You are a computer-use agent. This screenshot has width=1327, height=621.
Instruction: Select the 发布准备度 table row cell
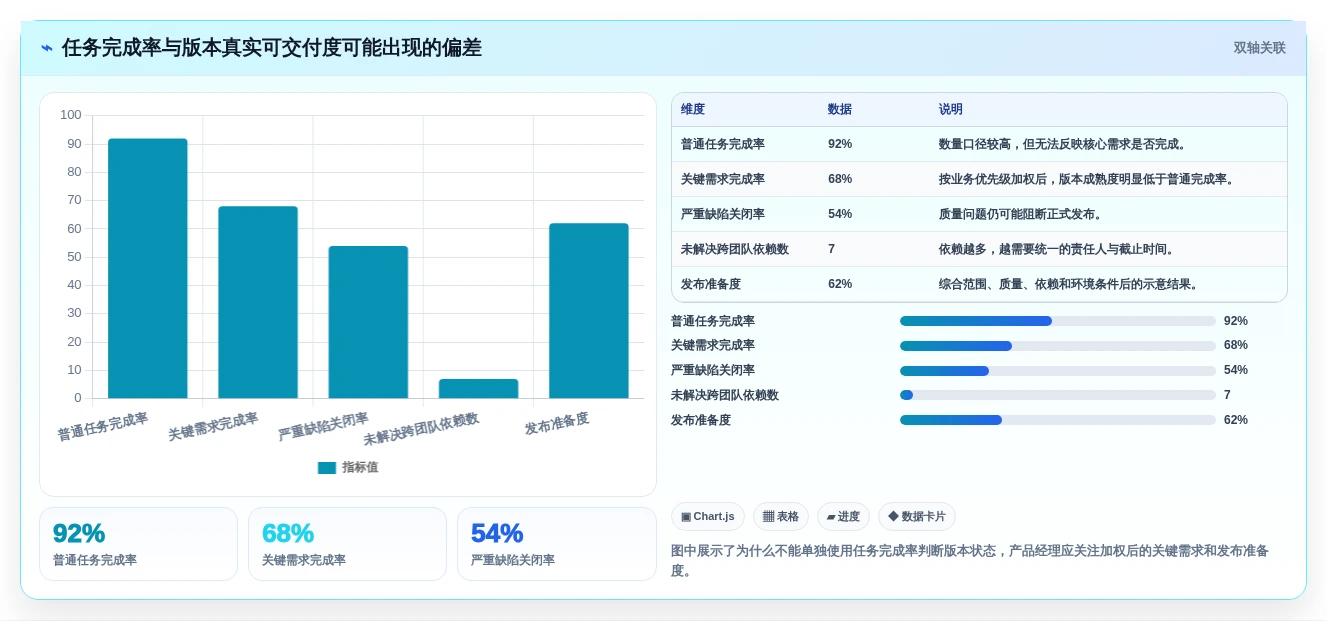point(711,284)
